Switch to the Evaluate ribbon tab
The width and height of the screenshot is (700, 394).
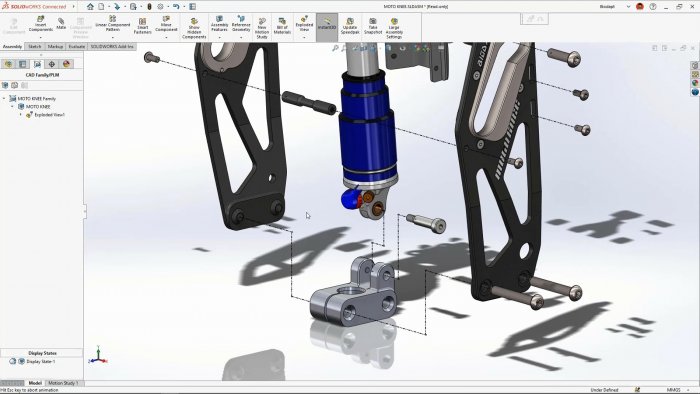(x=77, y=46)
